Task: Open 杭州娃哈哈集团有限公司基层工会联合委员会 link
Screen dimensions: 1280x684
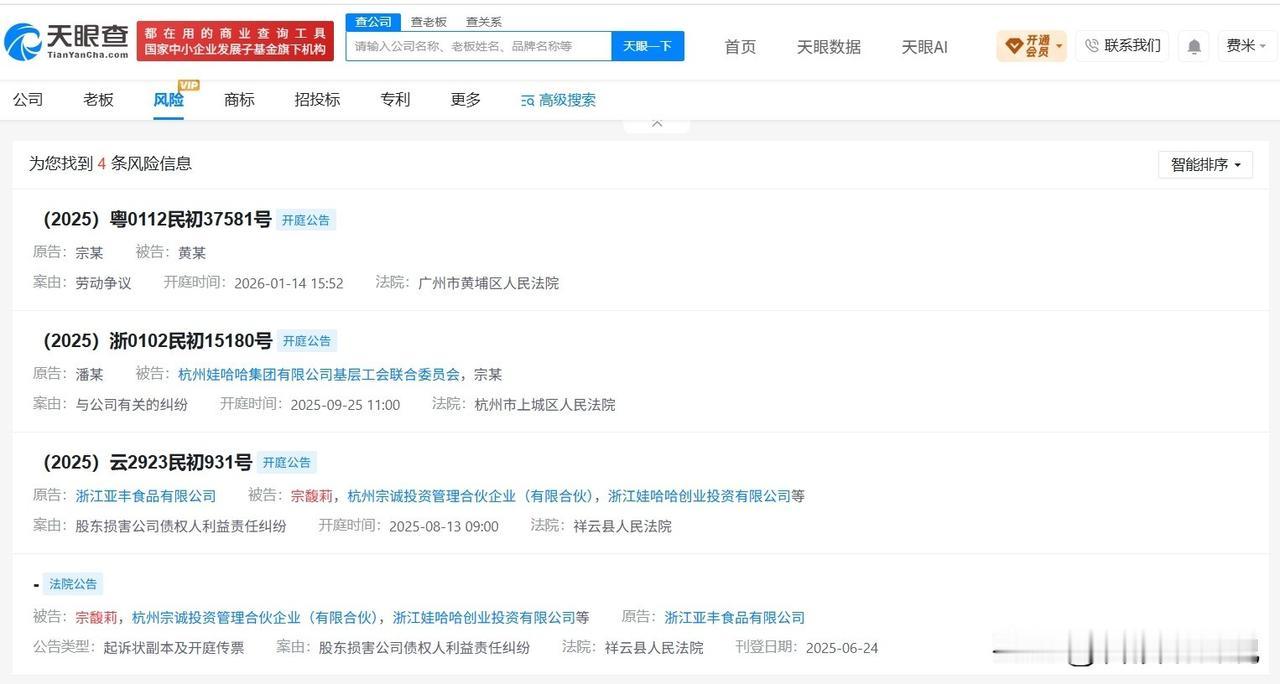Action: tap(319, 374)
